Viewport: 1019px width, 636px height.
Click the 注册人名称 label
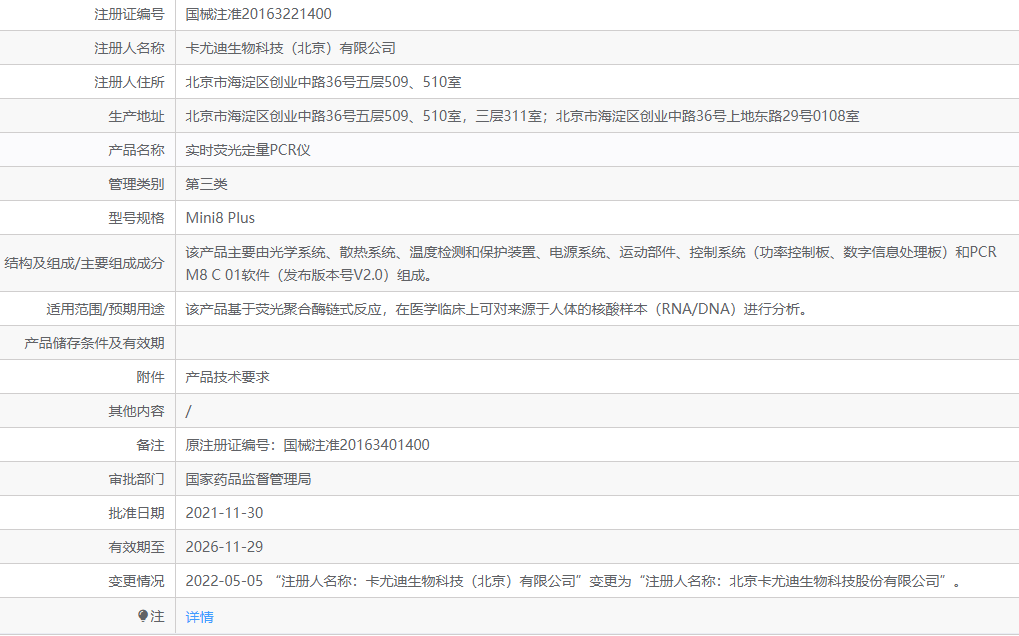pyautogui.click(x=129, y=48)
